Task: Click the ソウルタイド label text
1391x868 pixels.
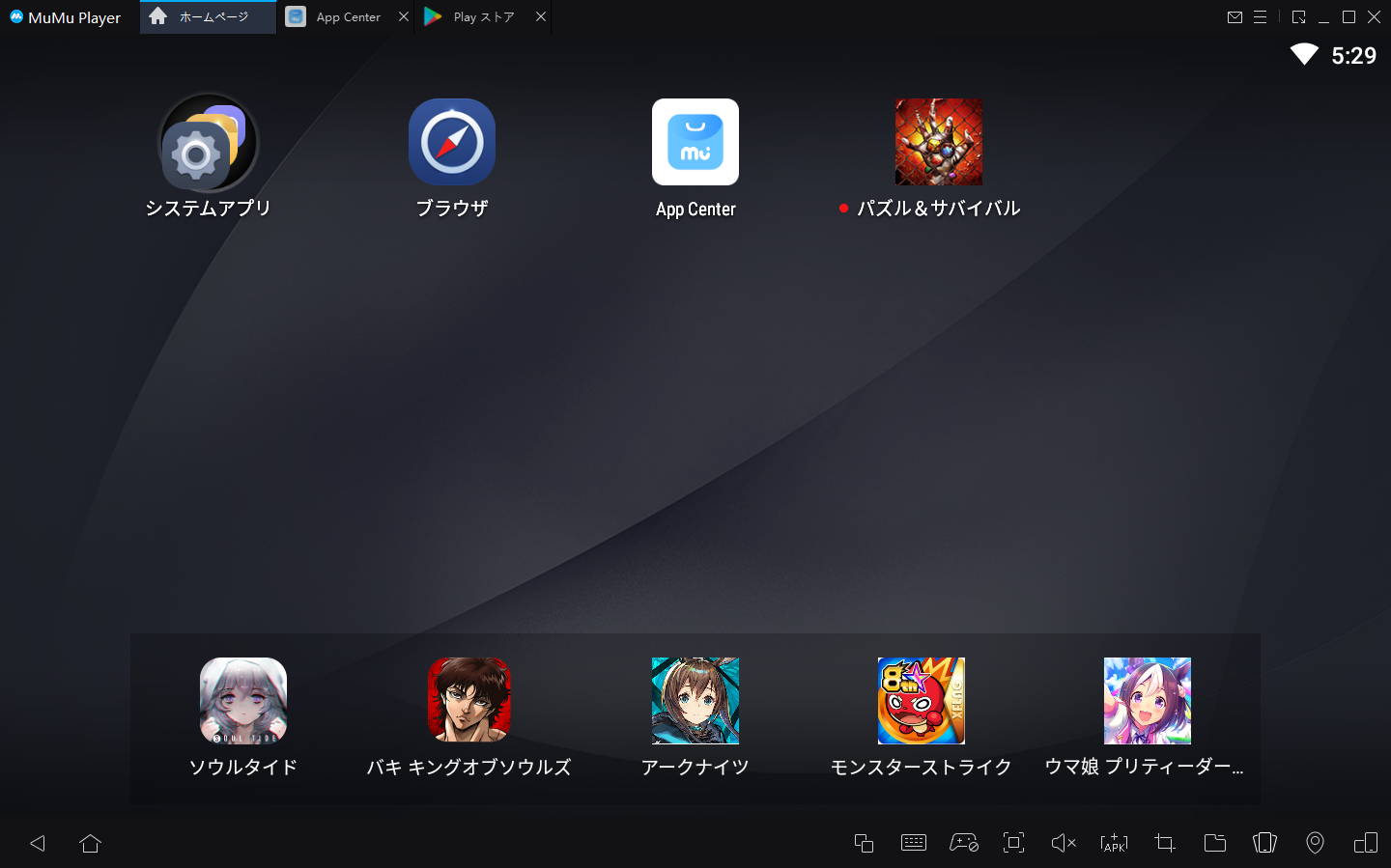Action: coord(243,767)
